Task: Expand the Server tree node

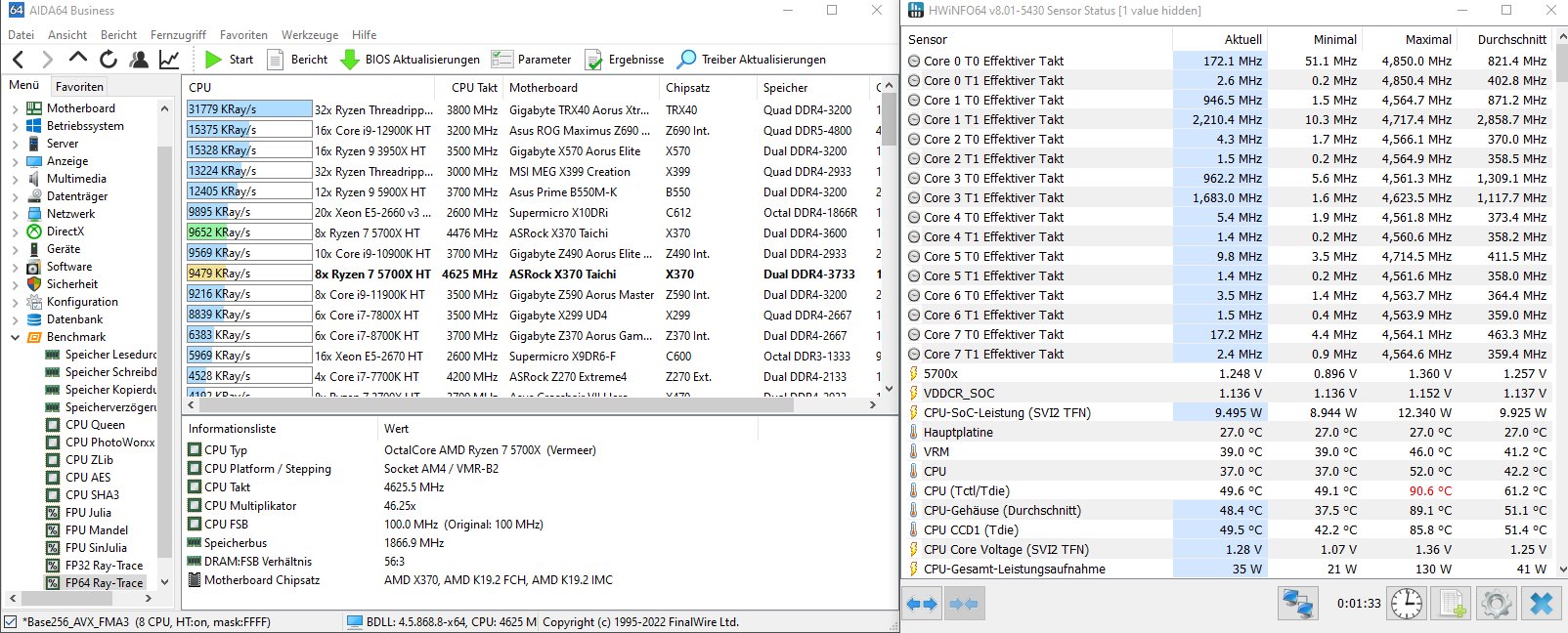Action: (x=15, y=144)
